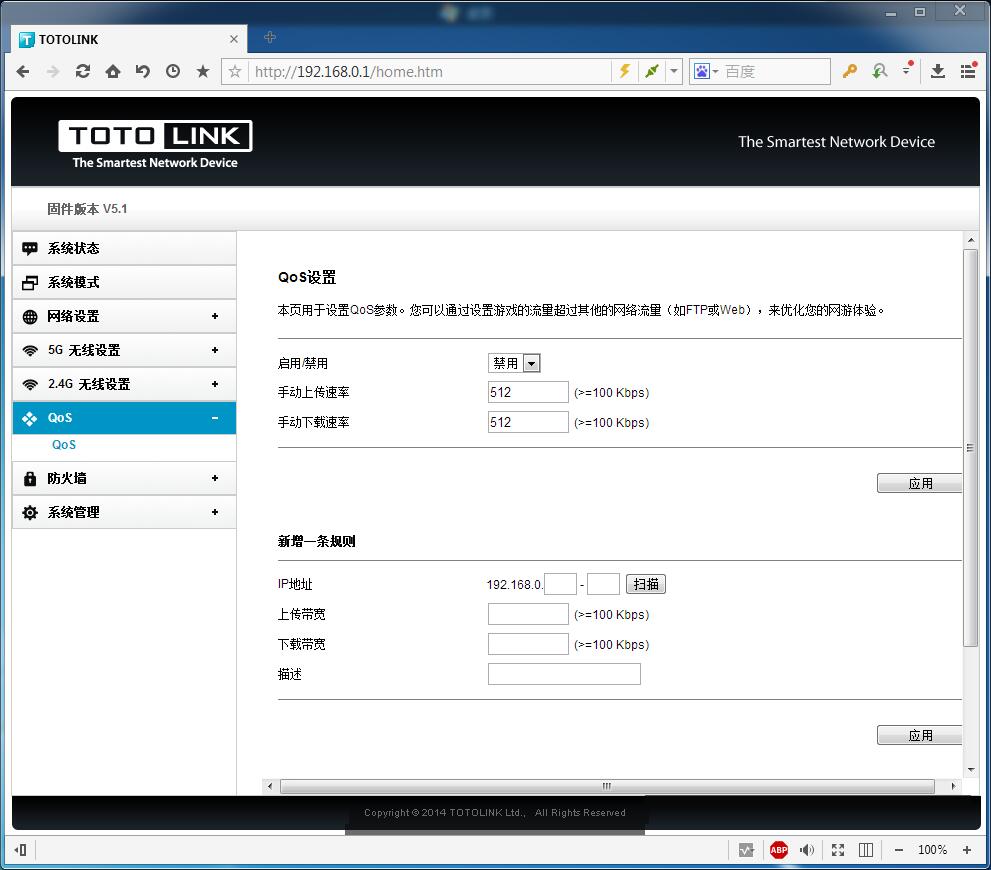991x870 pixels.
Task: Expand the 5G 无线设置 sidebar section
Action: tap(125, 350)
